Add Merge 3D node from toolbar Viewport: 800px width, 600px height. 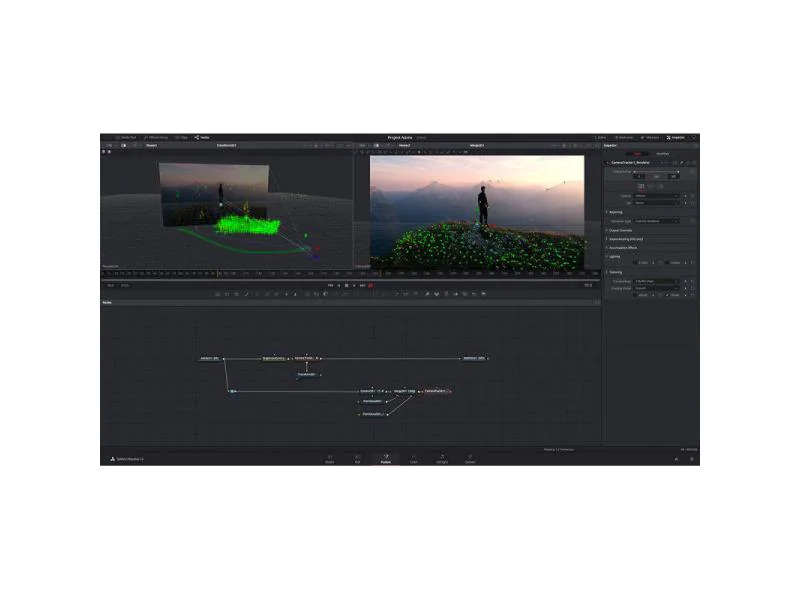point(456,294)
